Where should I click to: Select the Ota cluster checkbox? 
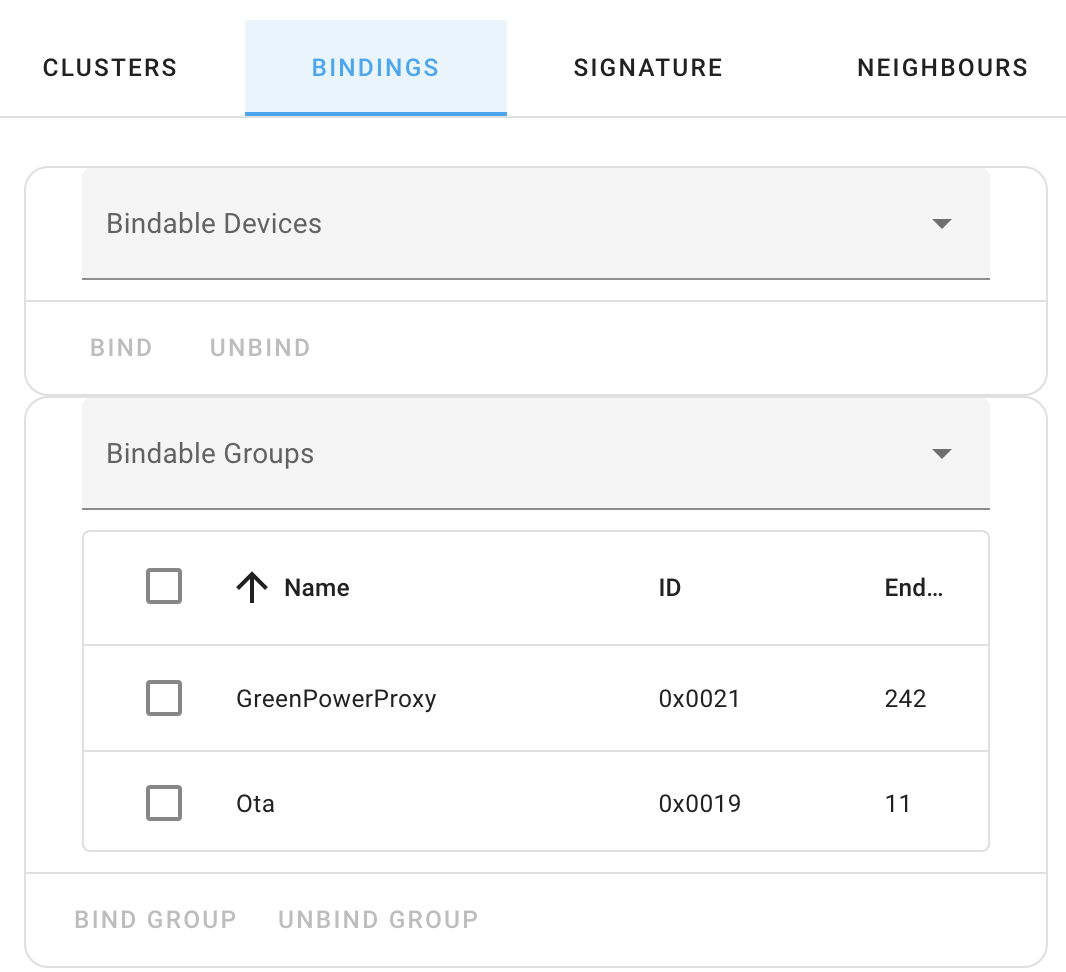pyautogui.click(x=164, y=803)
